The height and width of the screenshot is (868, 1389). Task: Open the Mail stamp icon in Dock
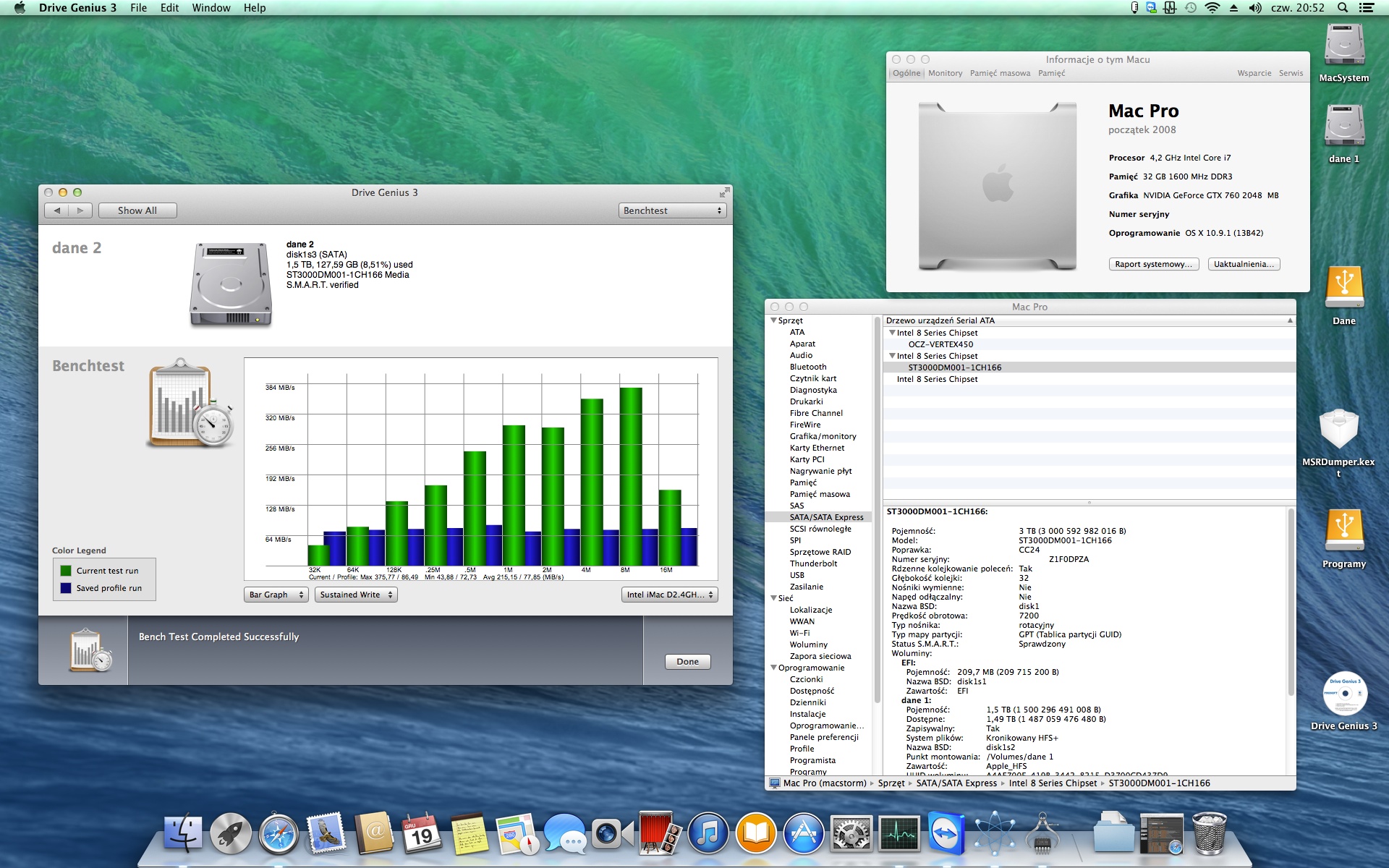(x=326, y=834)
